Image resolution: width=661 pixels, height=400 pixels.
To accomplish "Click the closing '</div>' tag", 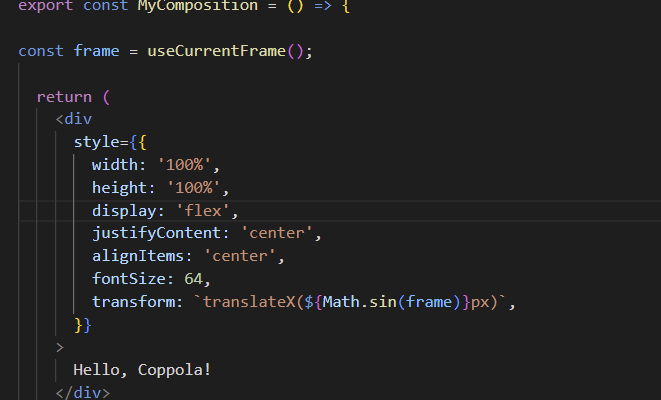I will 83,393.
